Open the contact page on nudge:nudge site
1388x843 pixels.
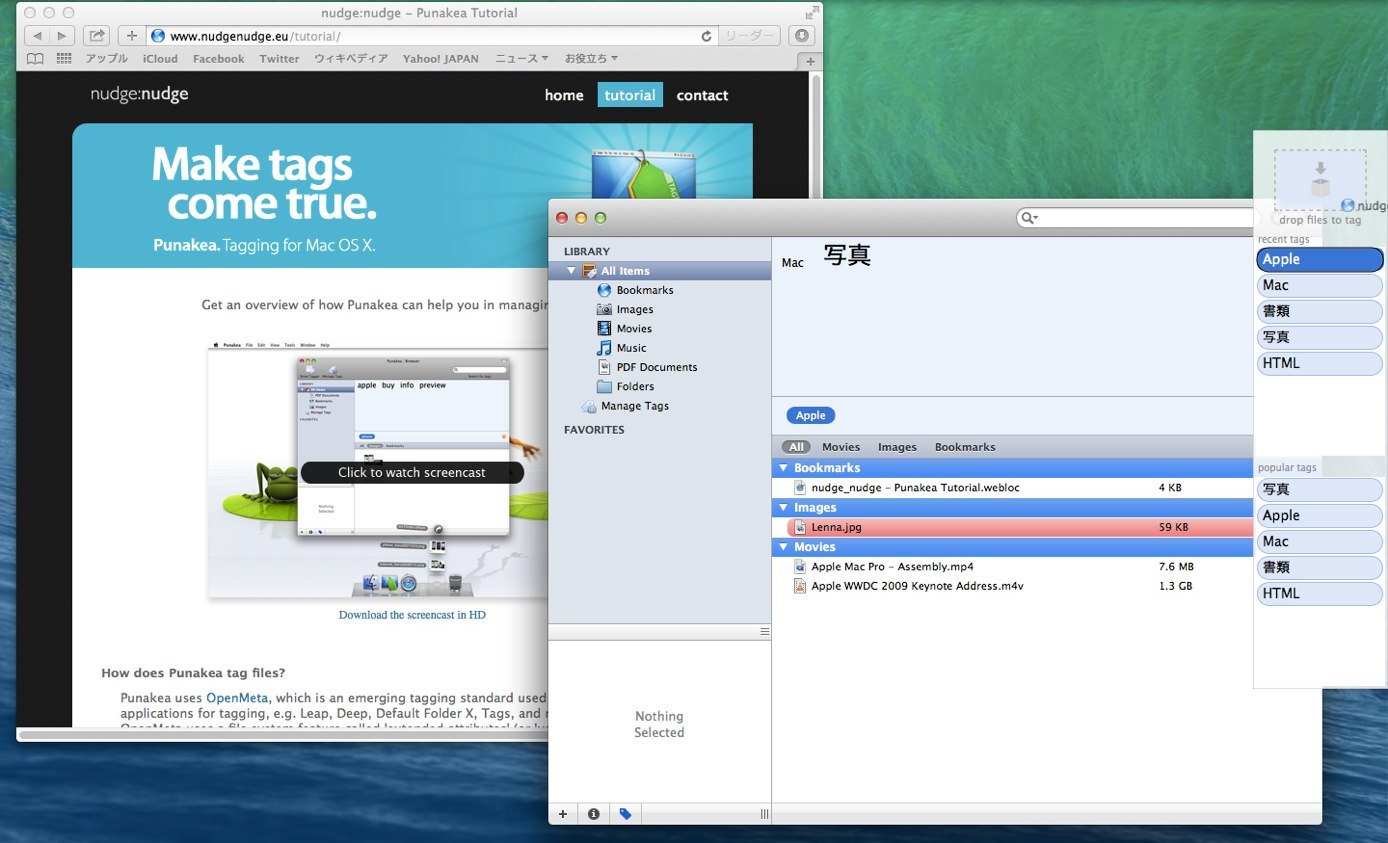coord(702,95)
